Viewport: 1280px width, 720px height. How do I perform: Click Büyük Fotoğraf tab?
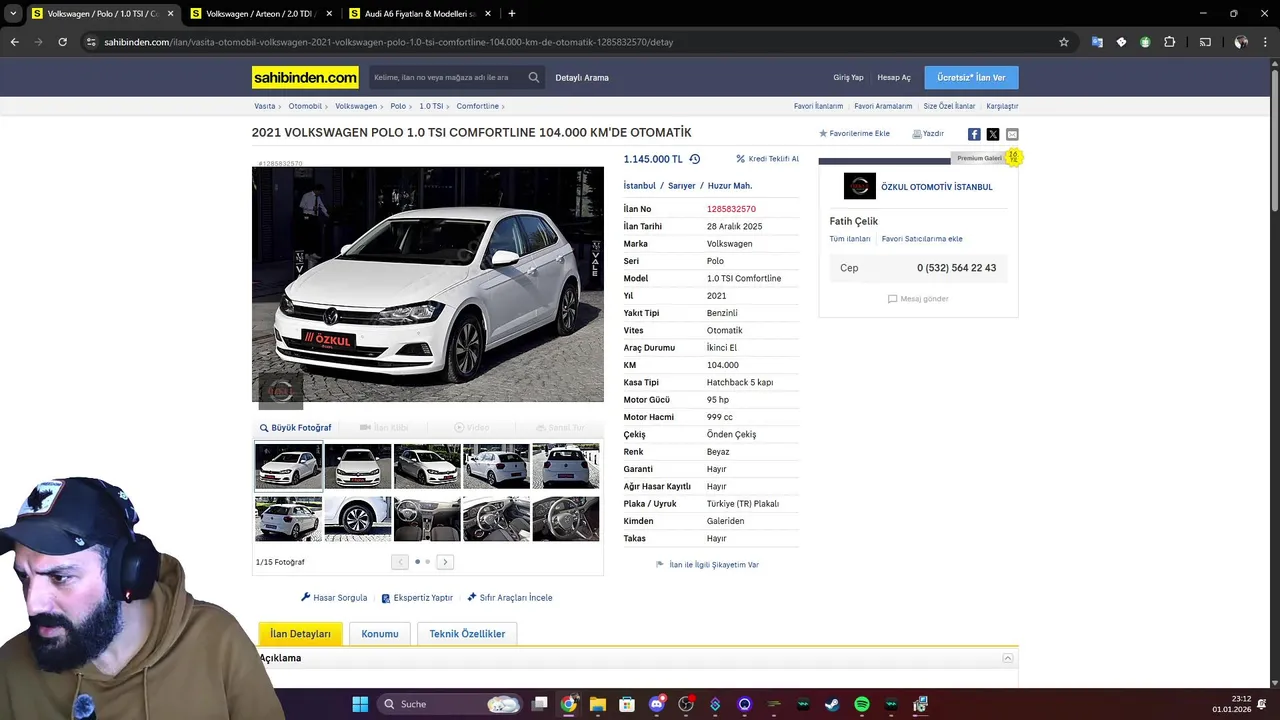295,428
